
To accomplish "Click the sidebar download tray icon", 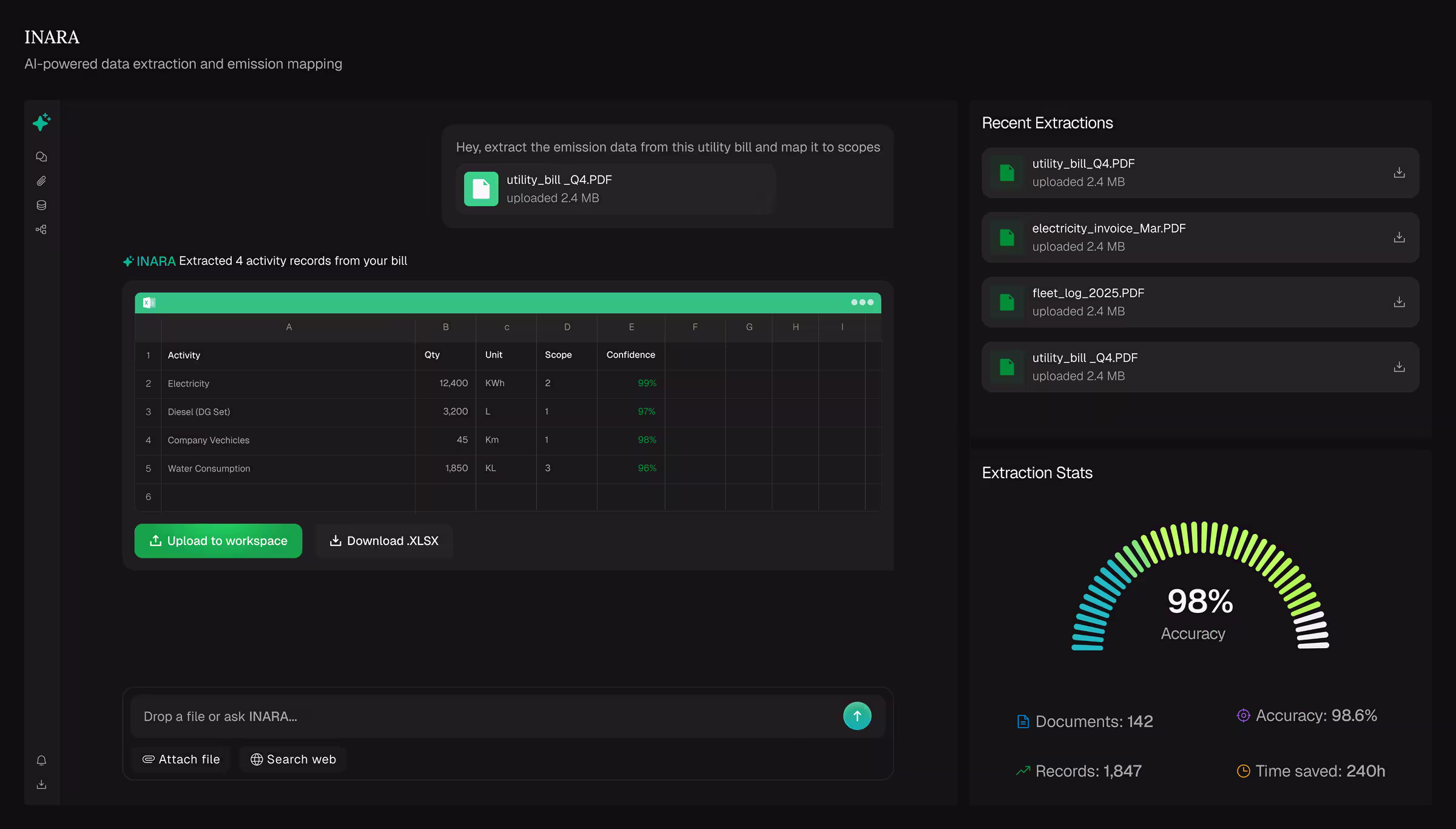I will (x=41, y=785).
